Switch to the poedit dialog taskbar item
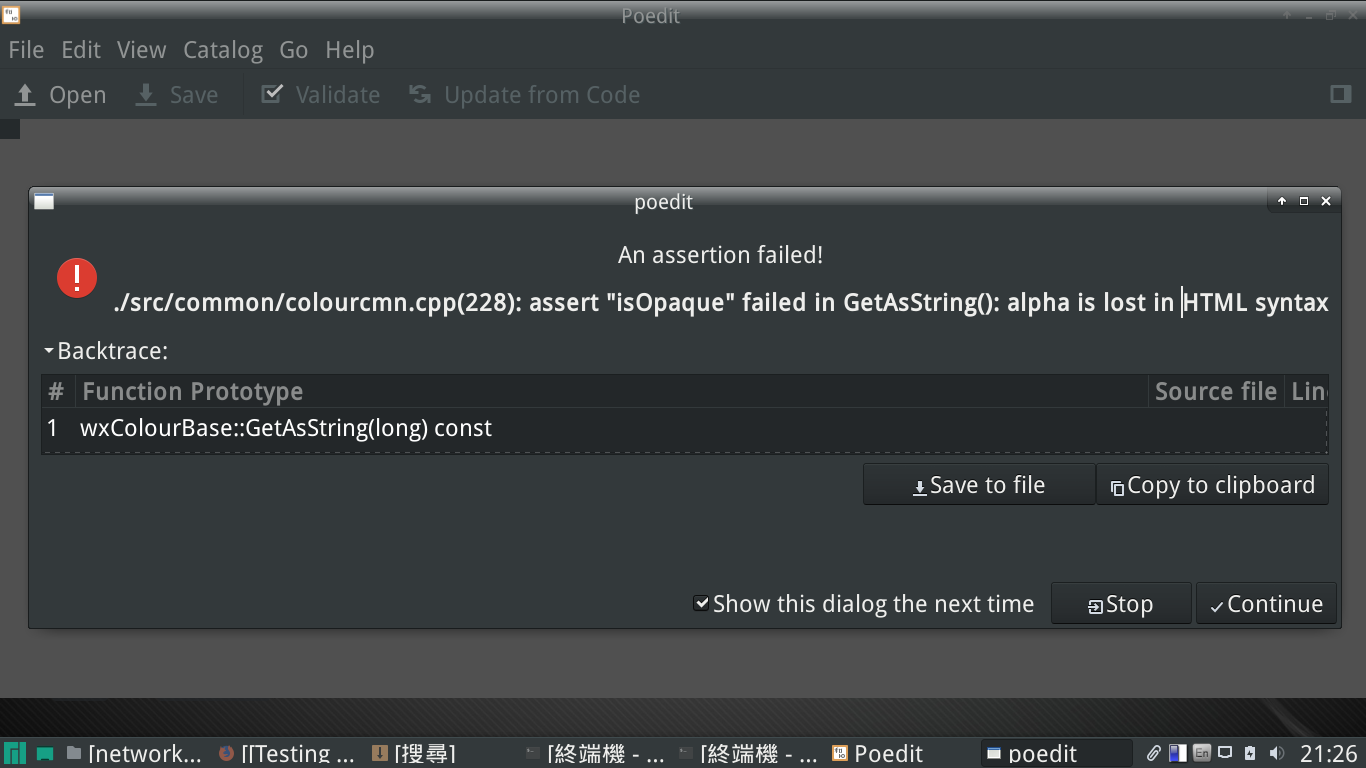The height and width of the screenshot is (768, 1366). (x=1055, y=753)
